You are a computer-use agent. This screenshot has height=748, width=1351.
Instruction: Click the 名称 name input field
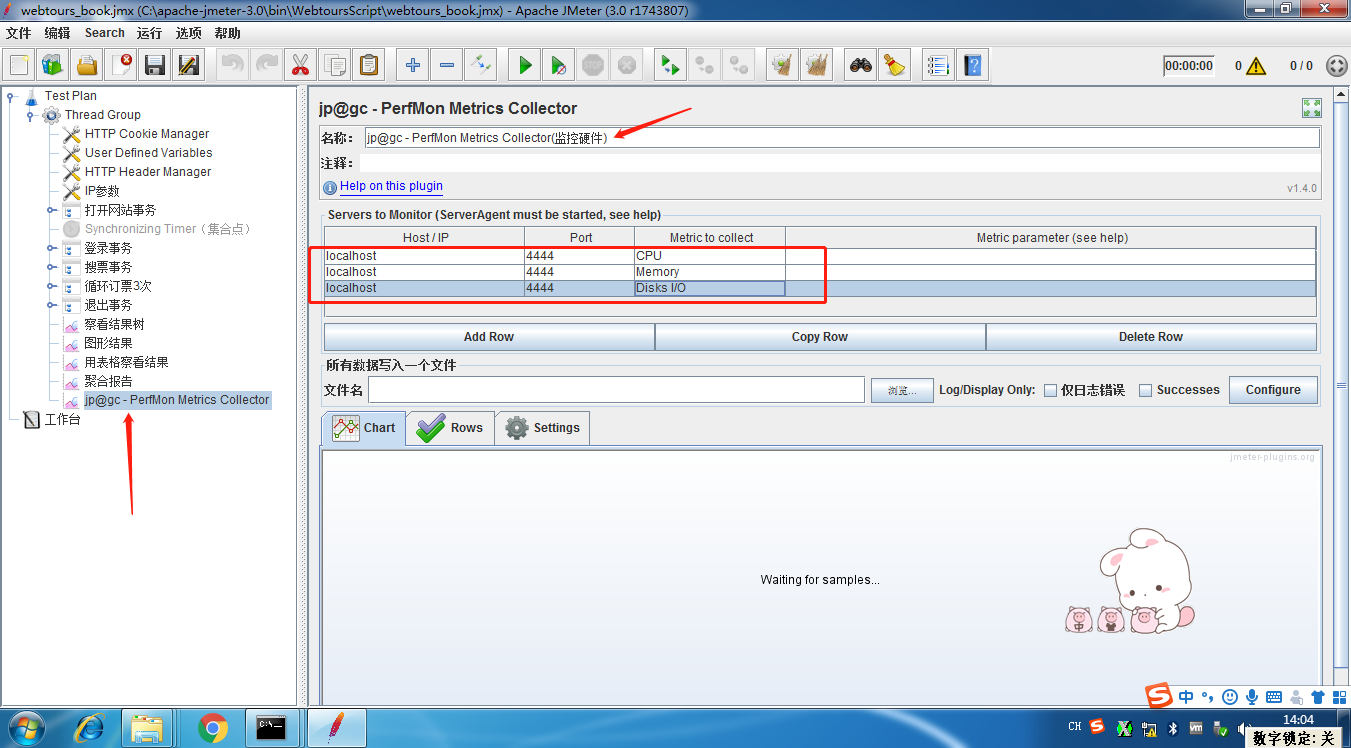[841, 138]
